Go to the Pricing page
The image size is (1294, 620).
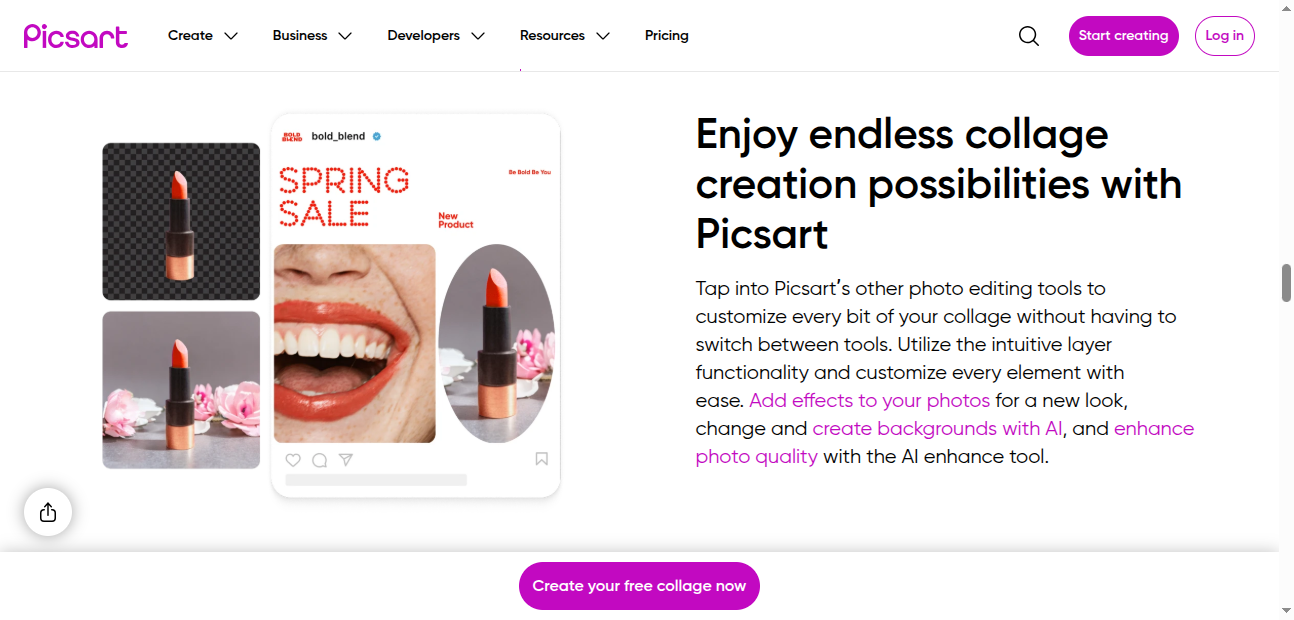point(667,36)
